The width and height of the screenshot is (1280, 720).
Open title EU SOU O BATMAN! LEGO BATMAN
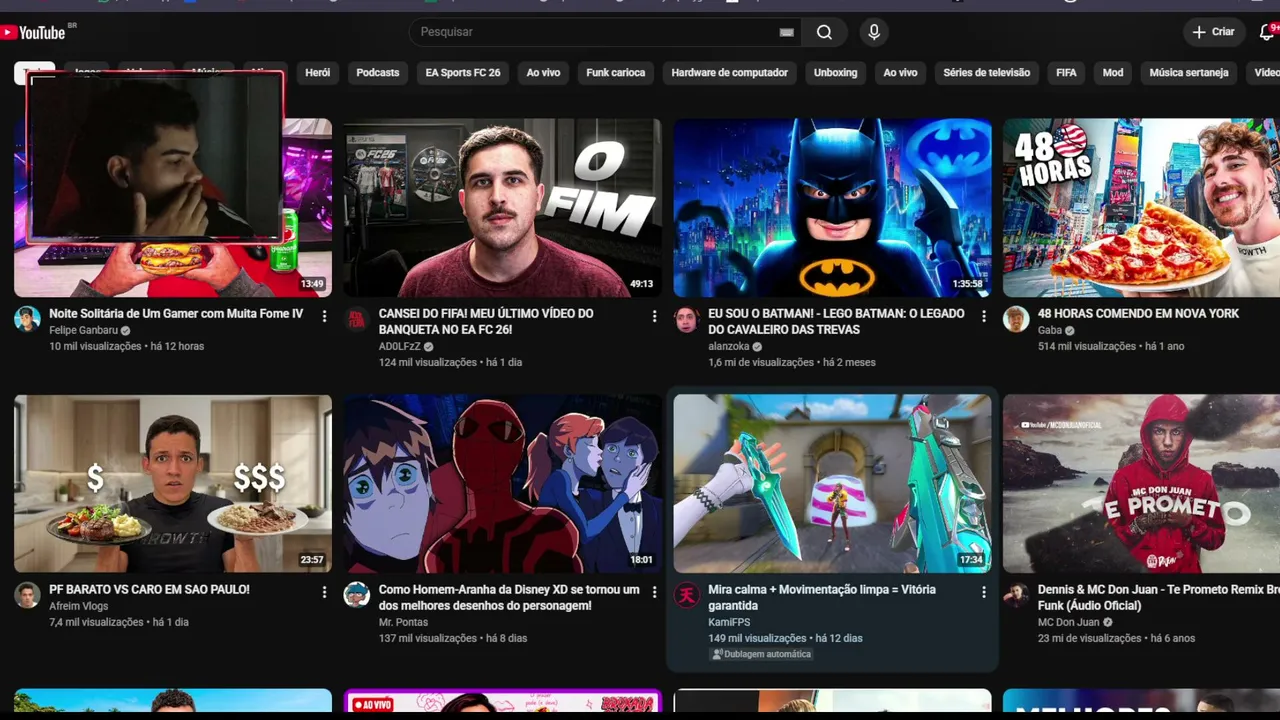[836, 322]
